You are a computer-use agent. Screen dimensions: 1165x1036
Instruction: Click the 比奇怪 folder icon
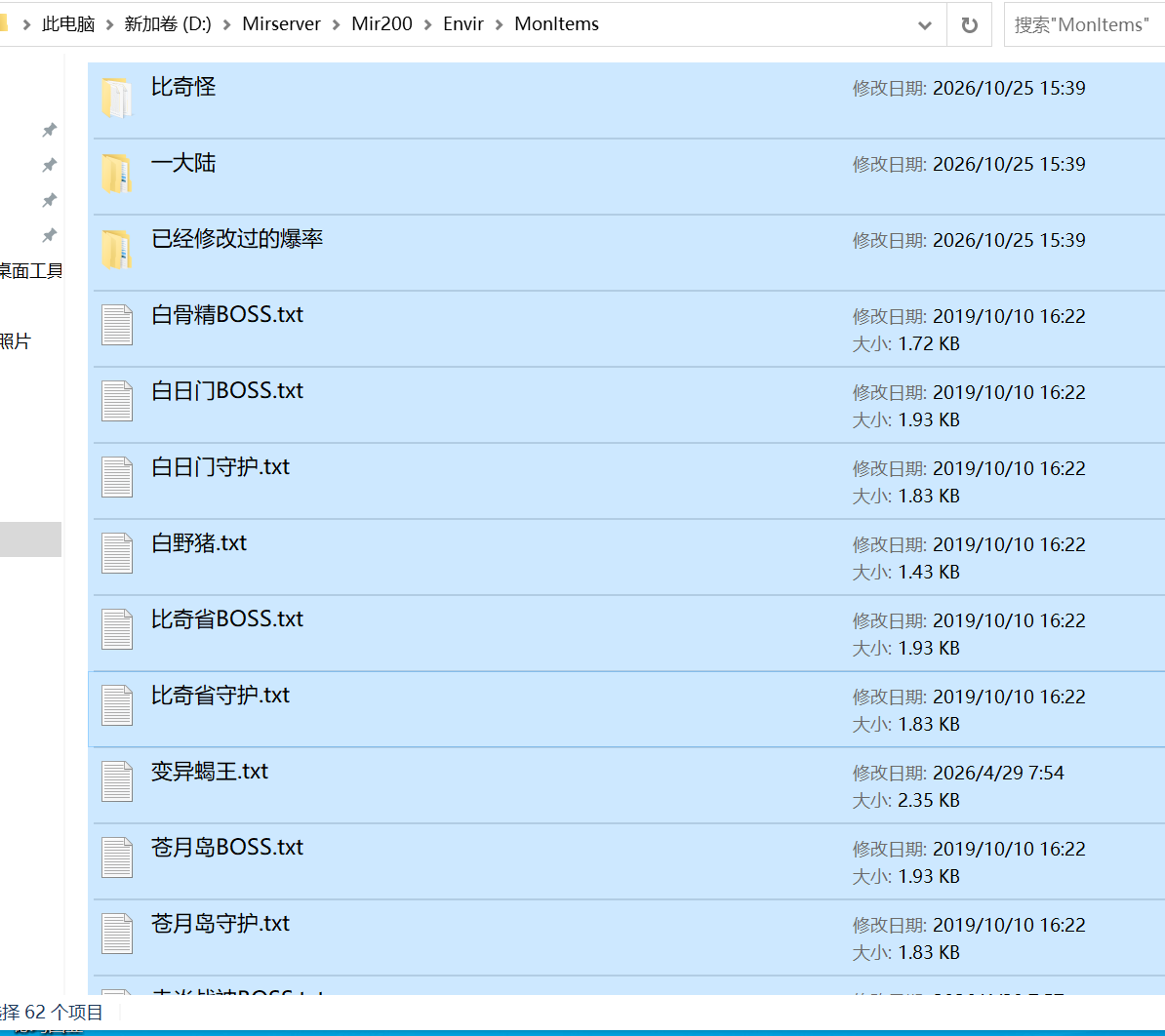point(117,98)
